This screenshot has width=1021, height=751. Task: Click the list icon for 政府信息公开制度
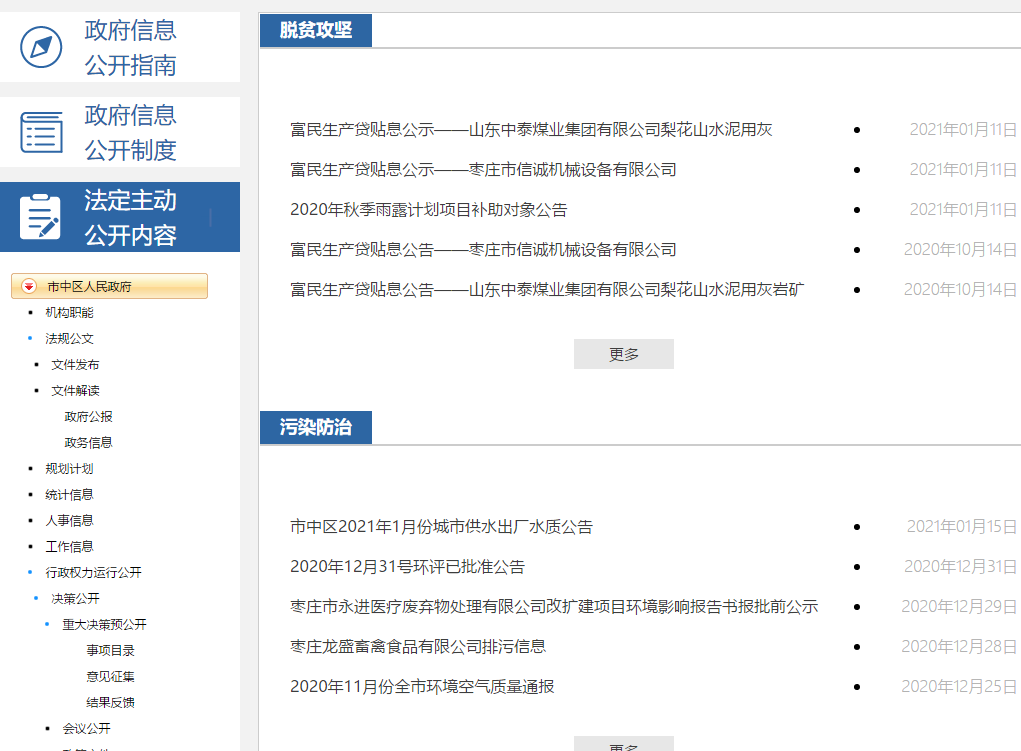(41, 132)
